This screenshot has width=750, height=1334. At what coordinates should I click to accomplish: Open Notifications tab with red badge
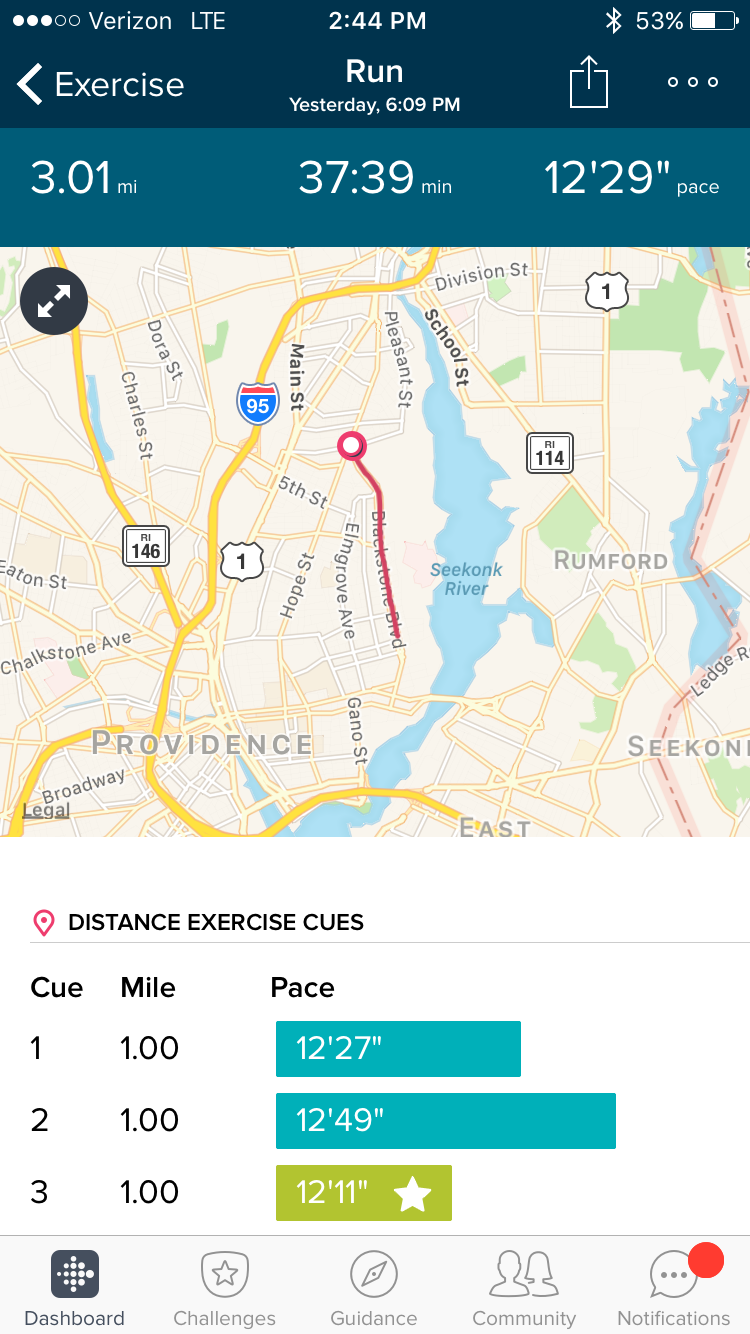pyautogui.click(x=674, y=1276)
